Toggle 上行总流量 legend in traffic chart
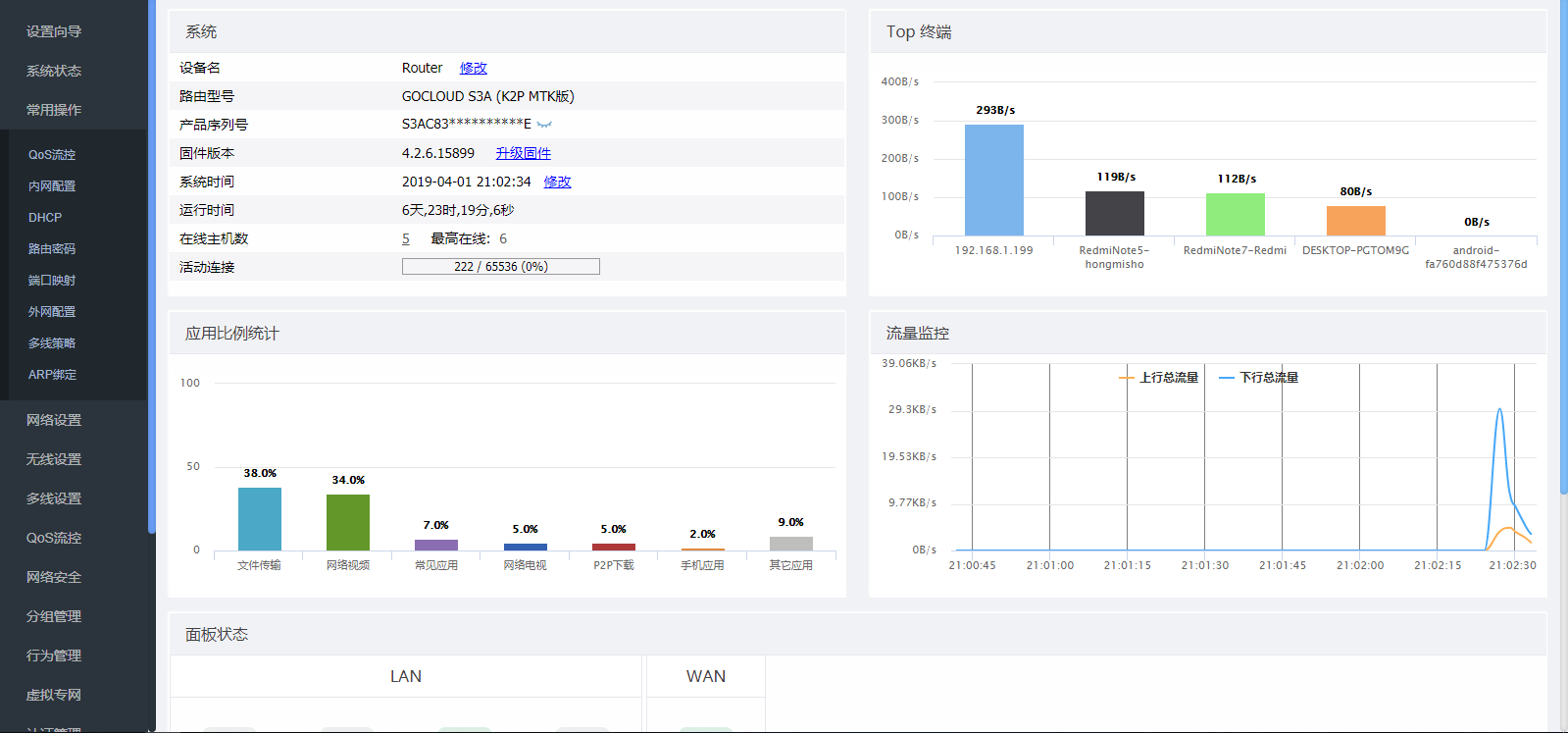The width and height of the screenshot is (1568, 733). pyautogui.click(x=1159, y=378)
